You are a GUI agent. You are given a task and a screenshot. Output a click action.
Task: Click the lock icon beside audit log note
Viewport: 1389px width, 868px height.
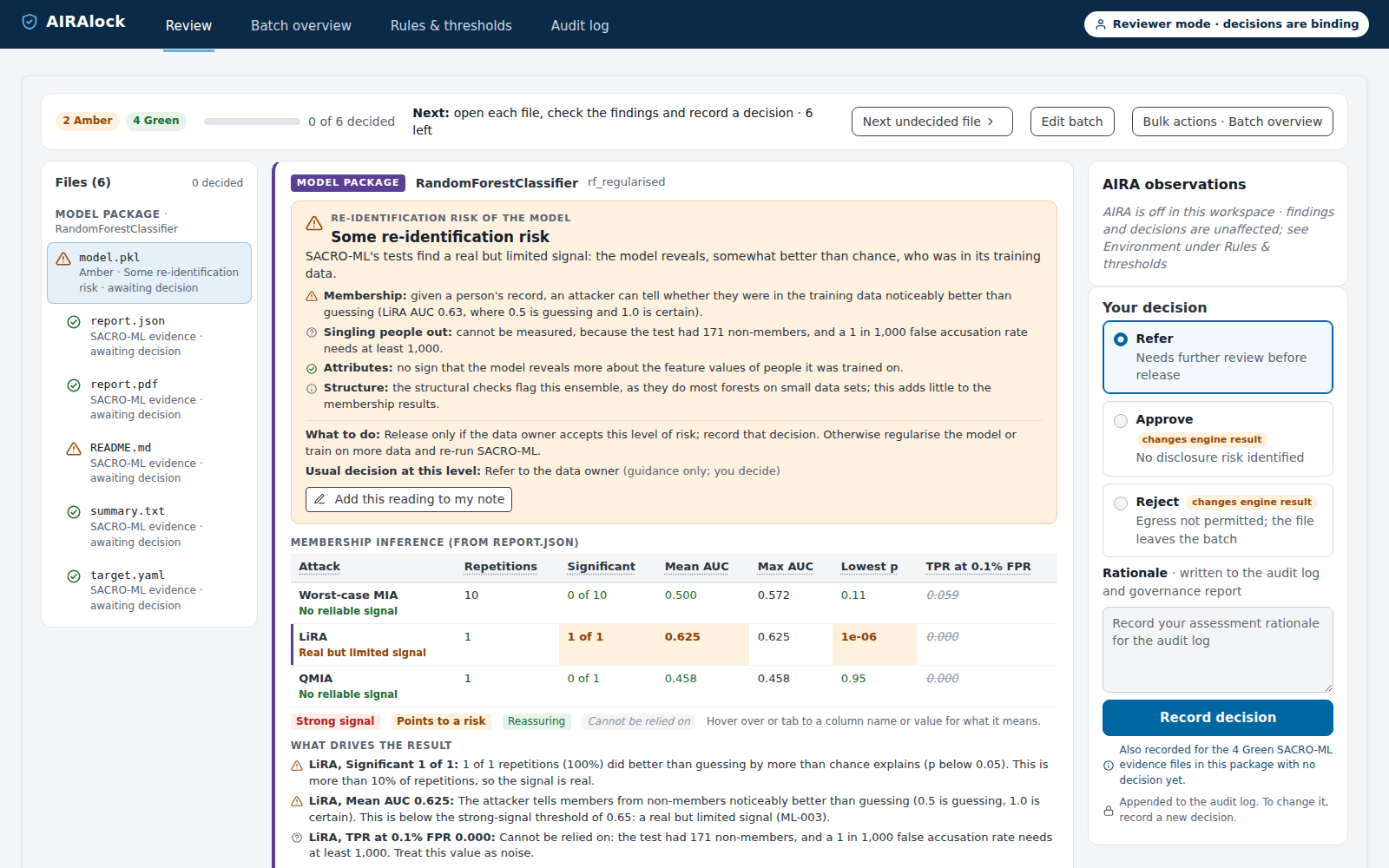(x=1109, y=811)
